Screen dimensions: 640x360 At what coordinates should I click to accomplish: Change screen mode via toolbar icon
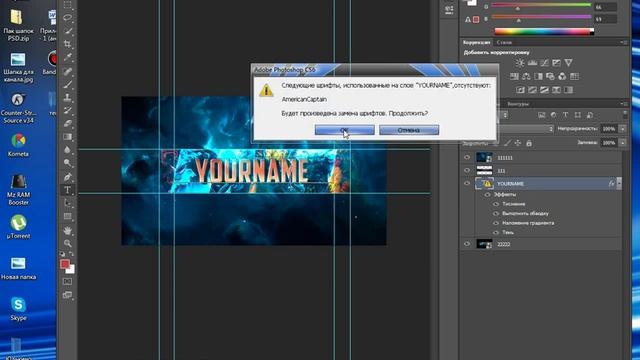pyautogui.click(x=68, y=295)
